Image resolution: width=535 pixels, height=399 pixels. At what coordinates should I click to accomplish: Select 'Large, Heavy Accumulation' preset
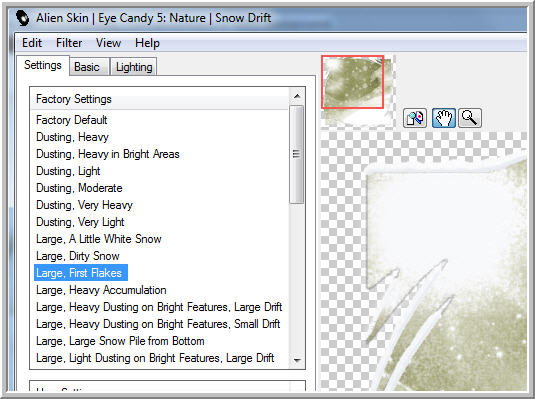click(101, 290)
